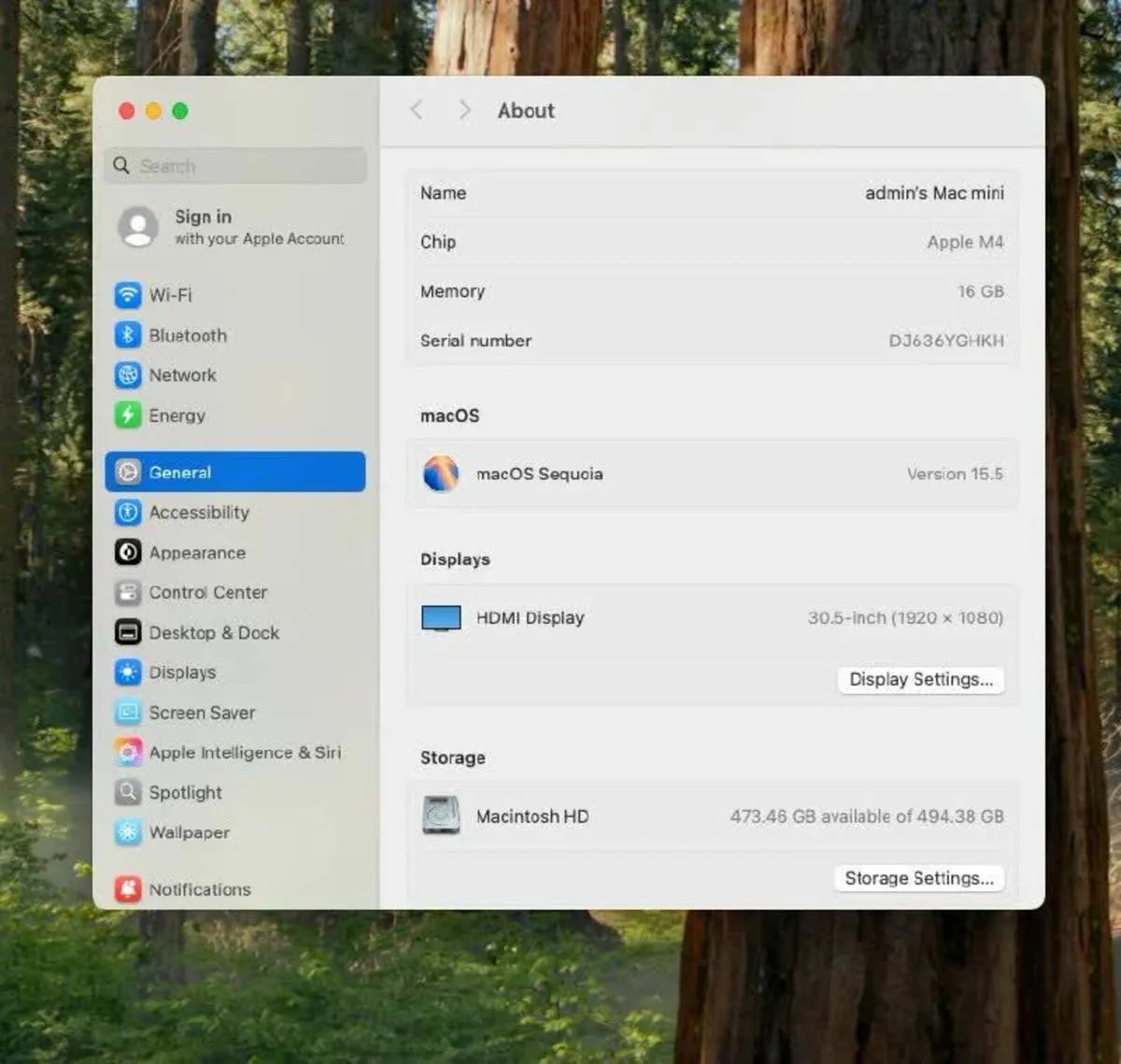Open Storage Settings
This screenshot has height=1064, width=1121.
(x=919, y=878)
